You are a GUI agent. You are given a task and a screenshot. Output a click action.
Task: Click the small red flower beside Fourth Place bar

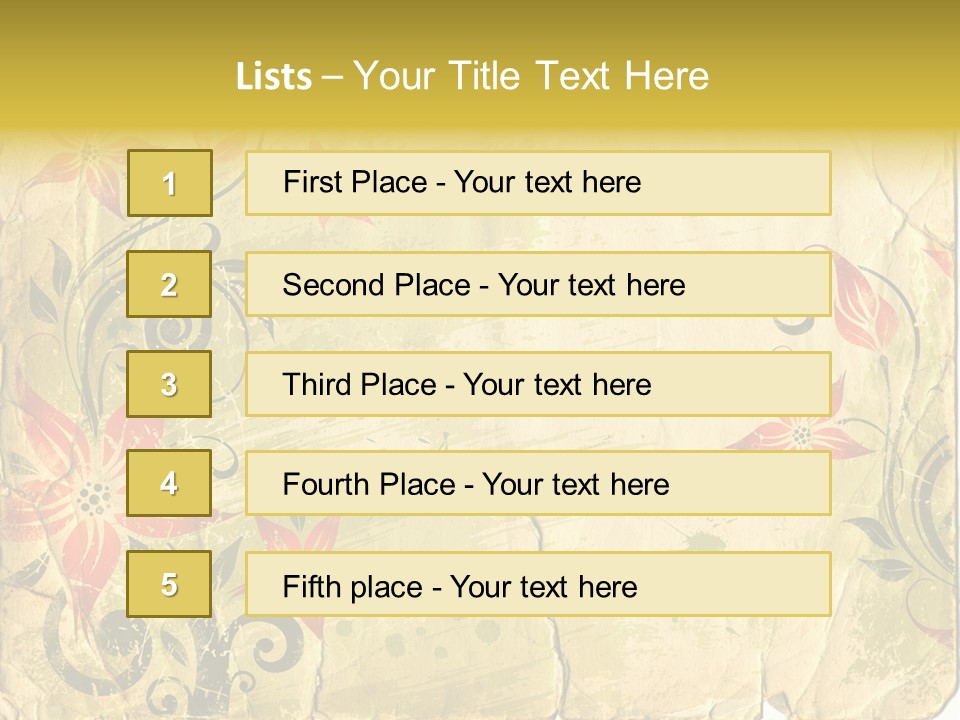coord(802,436)
